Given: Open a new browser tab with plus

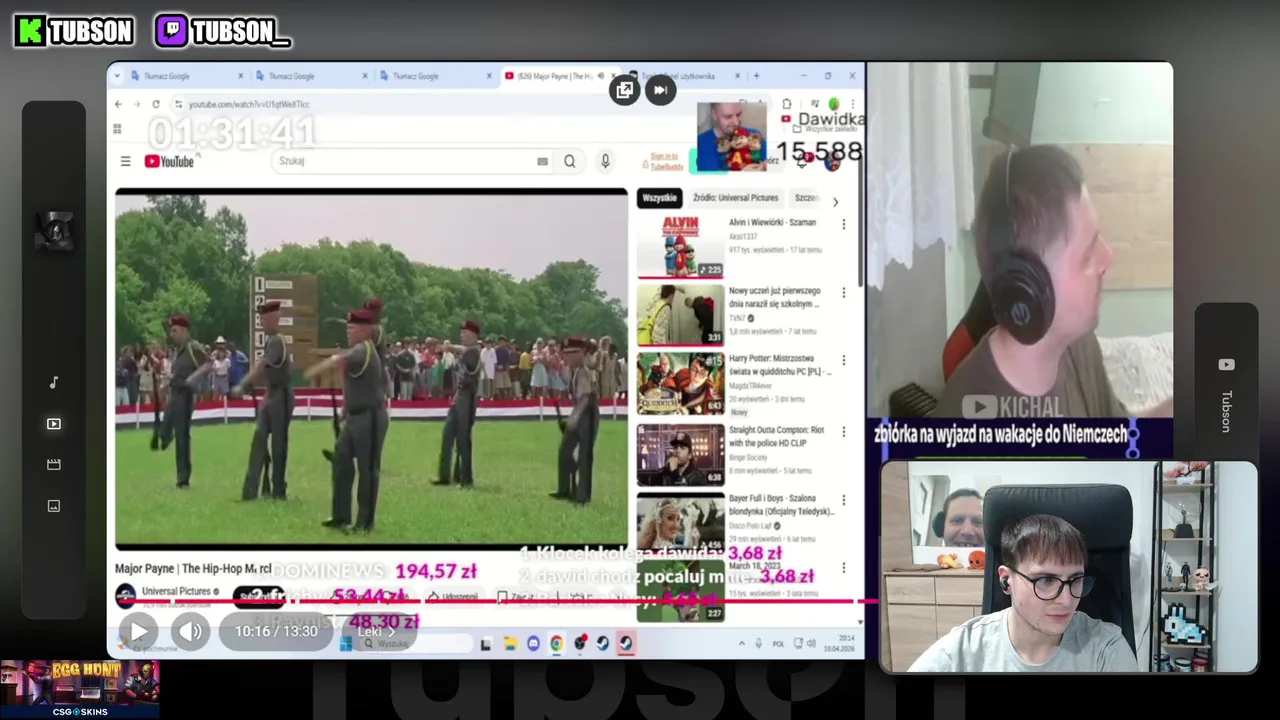Looking at the screenshot, I should (756, 76).
